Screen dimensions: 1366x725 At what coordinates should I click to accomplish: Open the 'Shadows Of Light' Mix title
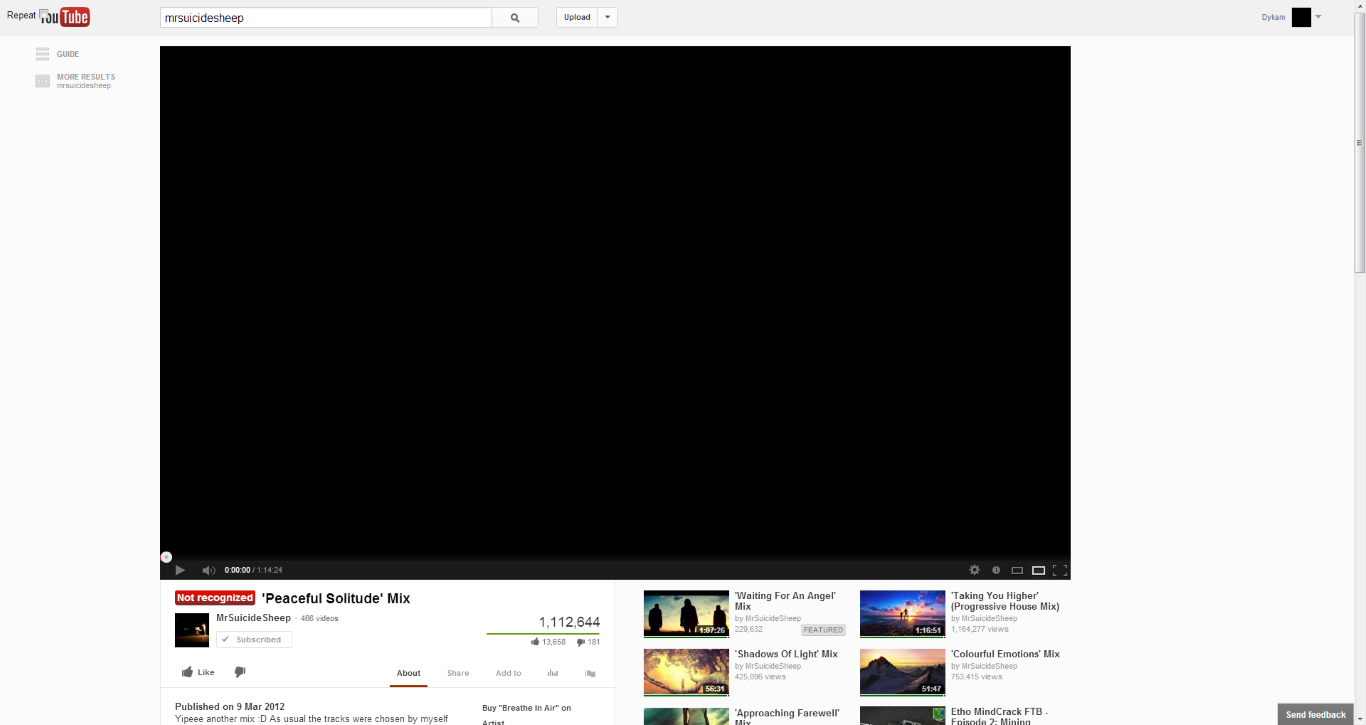coord(786,654)
